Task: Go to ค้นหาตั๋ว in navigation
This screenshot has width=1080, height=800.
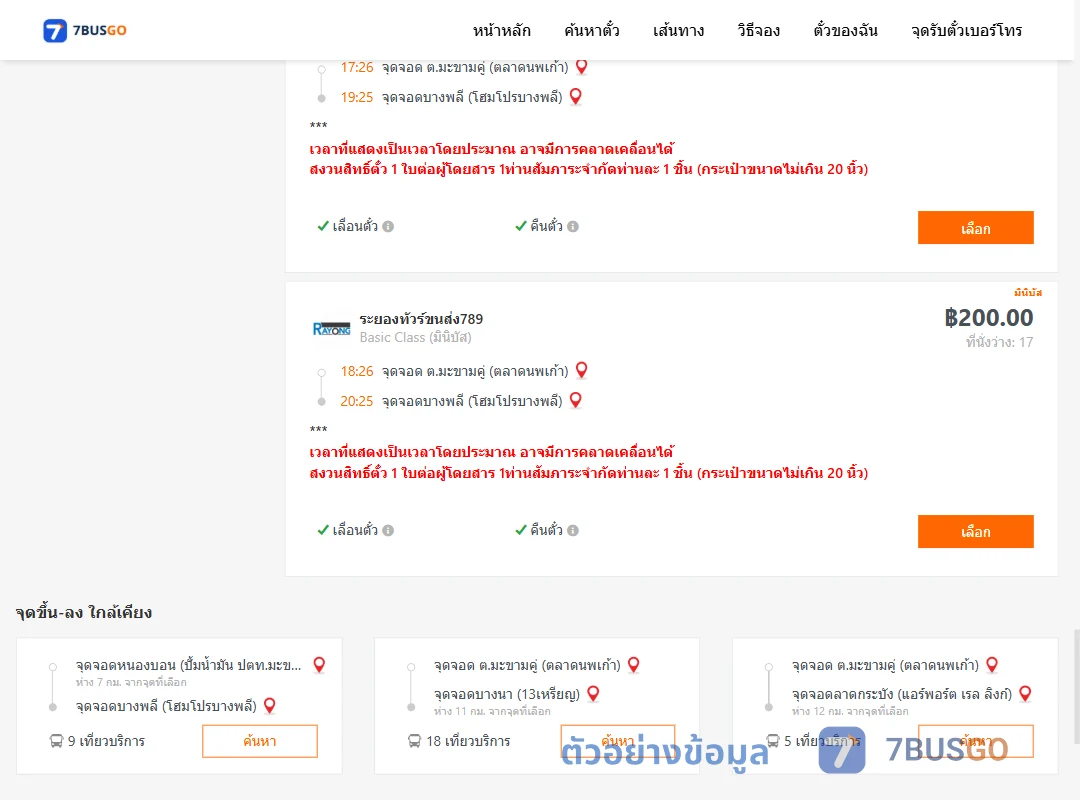Action: 592,30
